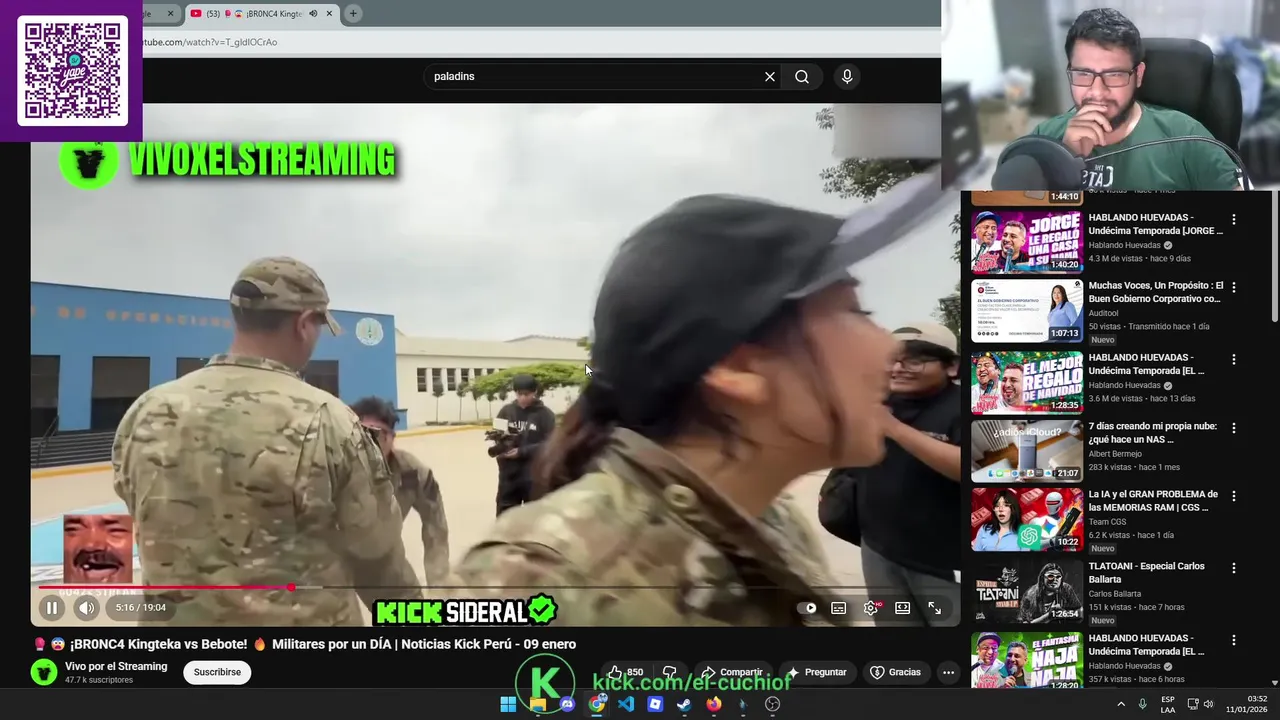Open thumbnail of JORGE Hablando Huevadas video
Image resolution: width=1280 pixels, height=720 pixels.
click(1027, 242)
